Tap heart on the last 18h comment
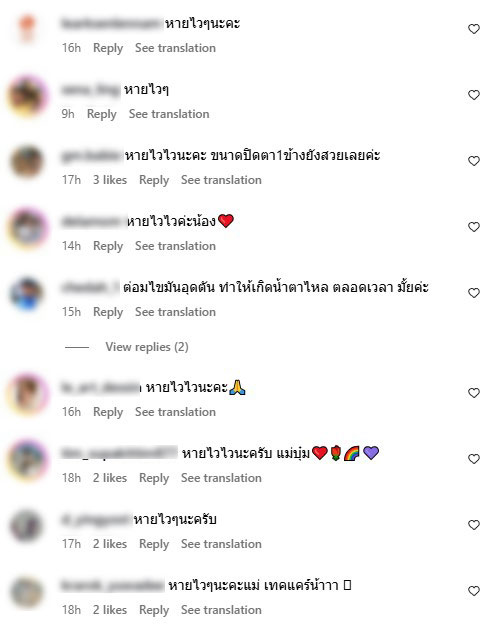This screenshot has width=486, height=627. point(474,591)
